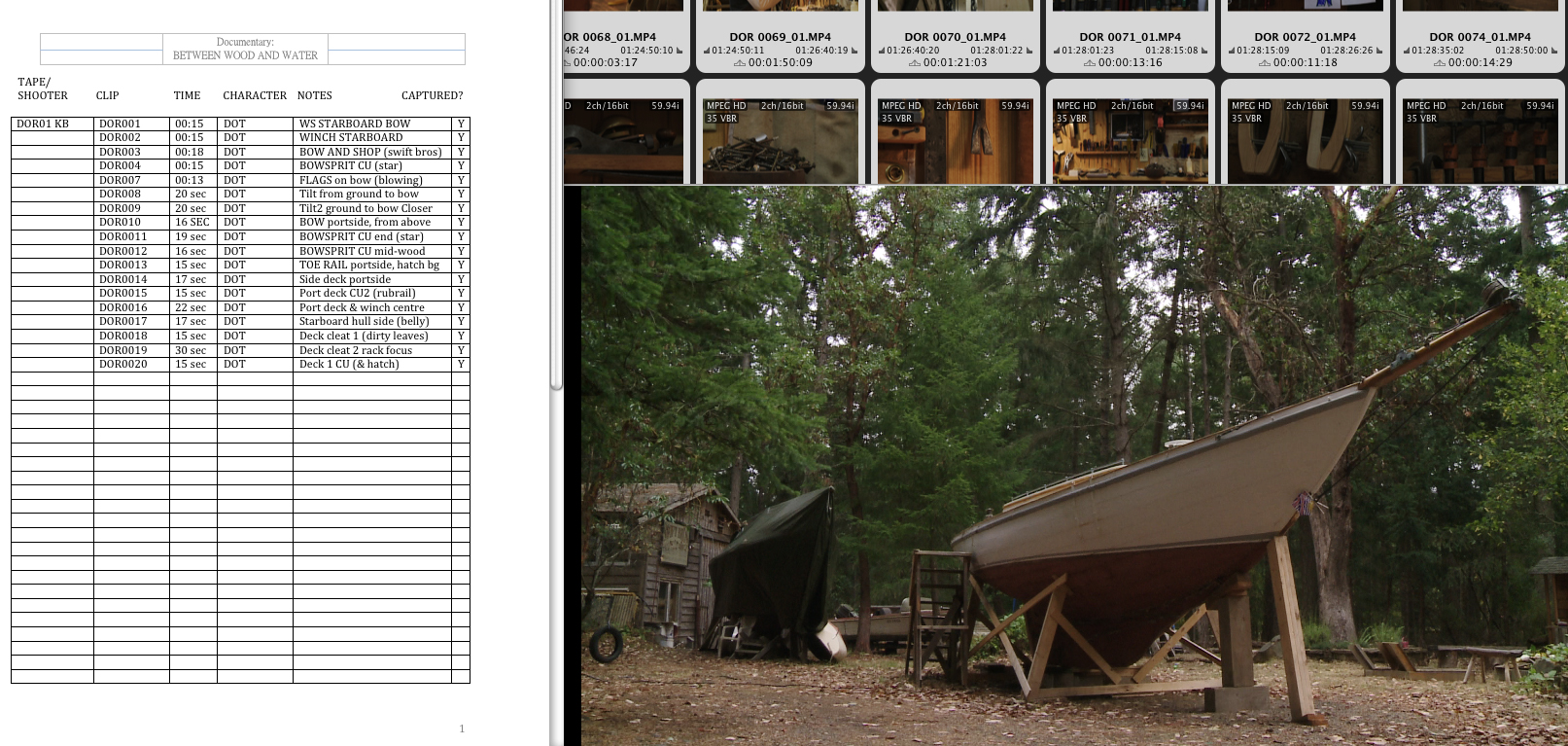The height and width of the screenshot is (746, 1568).
Task: Click the captured 'Y' cell for DOR0020
Action: coord(461,364)
